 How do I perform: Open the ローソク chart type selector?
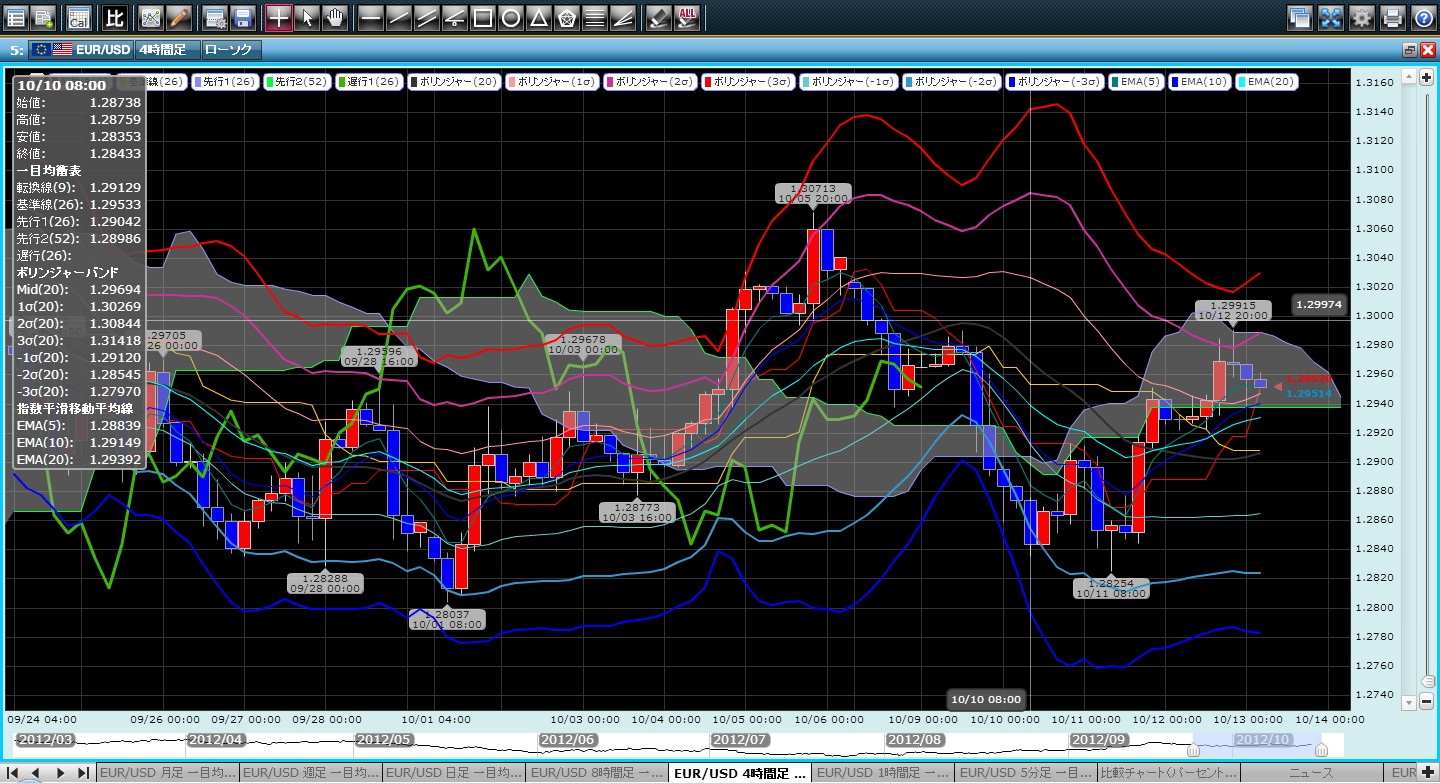coord(230,49)
